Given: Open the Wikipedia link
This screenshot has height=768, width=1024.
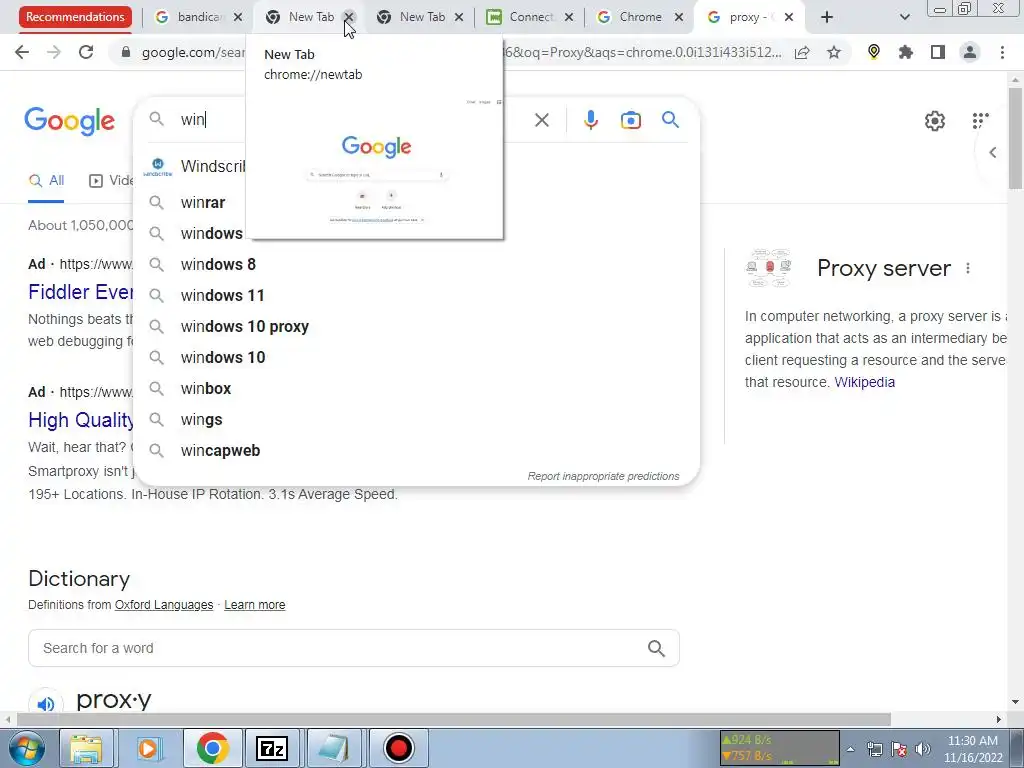Looking at the screenshot, I should pos(864,382).
